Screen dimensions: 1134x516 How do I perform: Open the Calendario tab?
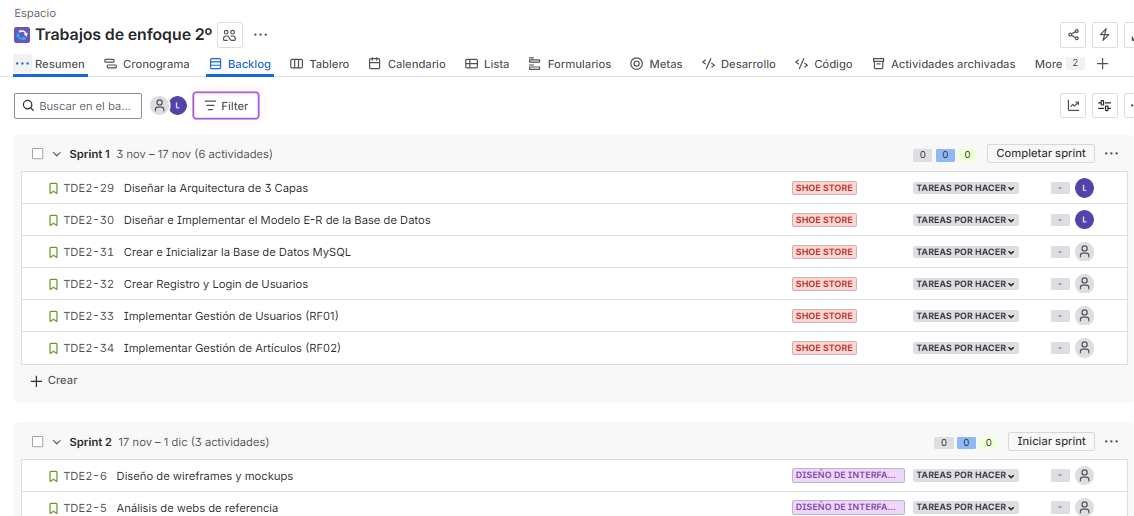[407, 64]
